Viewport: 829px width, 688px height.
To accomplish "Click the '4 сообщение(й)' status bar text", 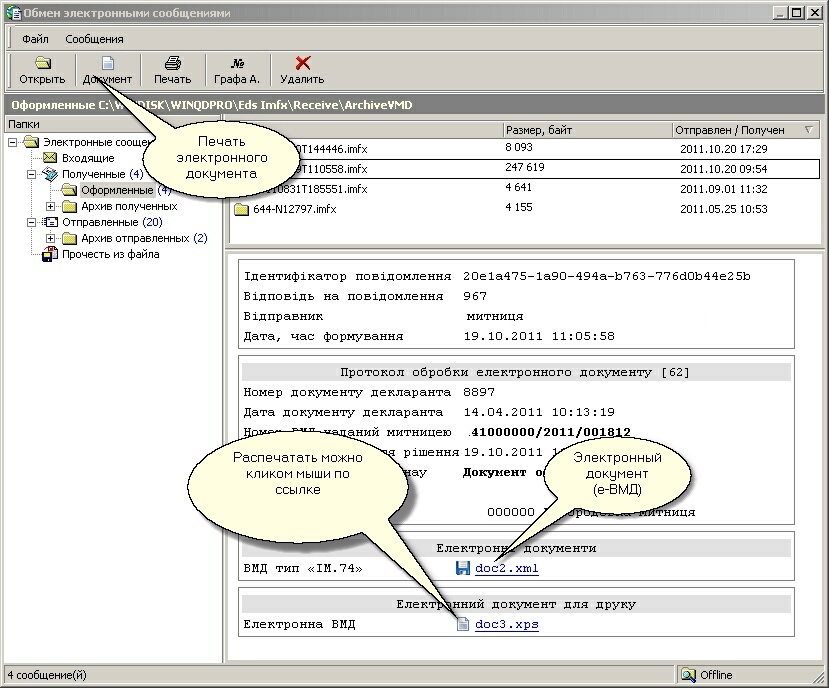I will (x=48, y=675).
